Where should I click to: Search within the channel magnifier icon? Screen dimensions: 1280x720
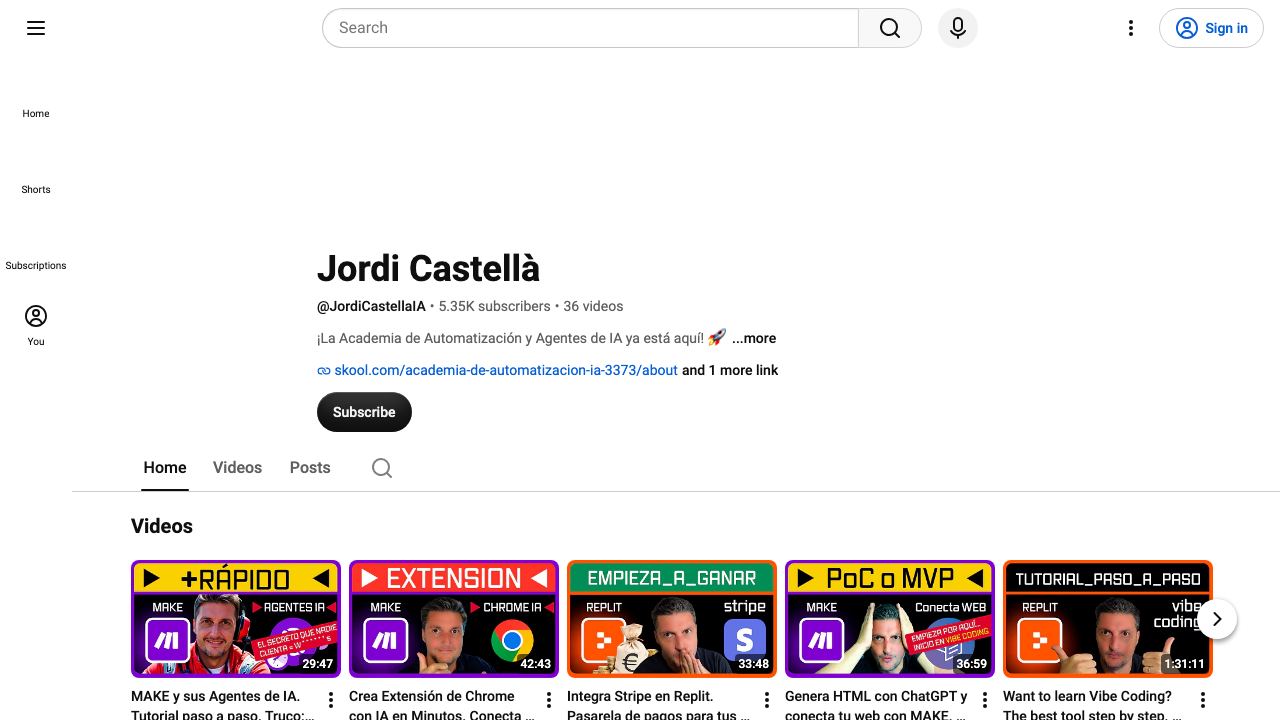(382, 468)
